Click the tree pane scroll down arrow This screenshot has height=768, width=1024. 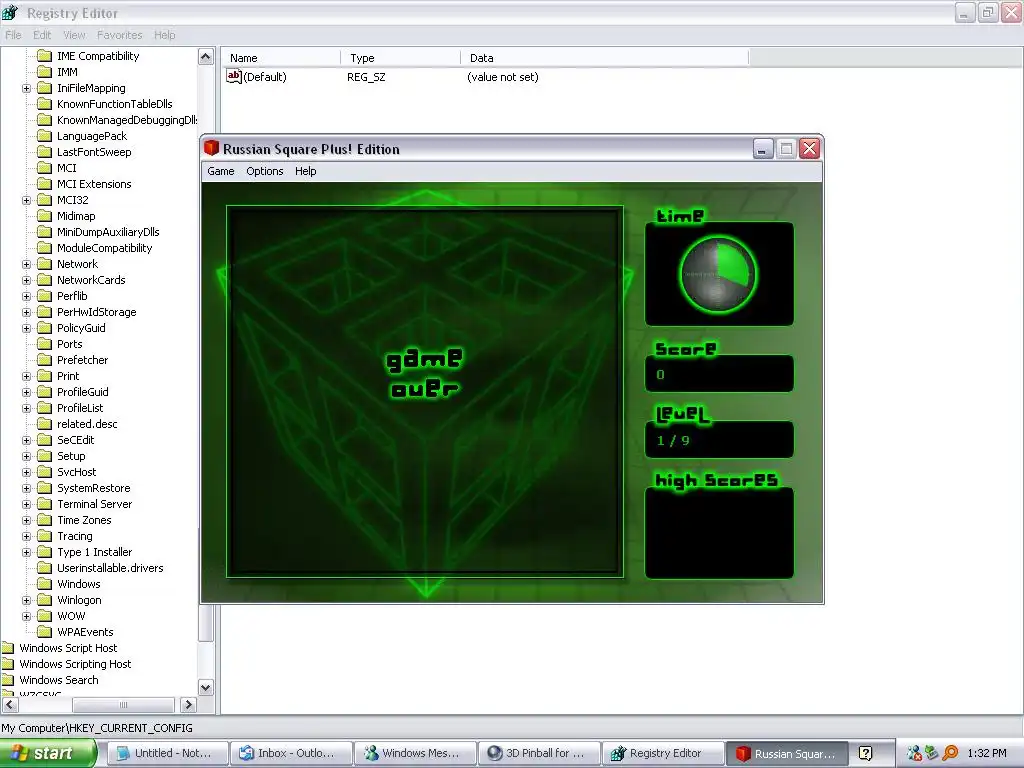[x=206, y=688]
